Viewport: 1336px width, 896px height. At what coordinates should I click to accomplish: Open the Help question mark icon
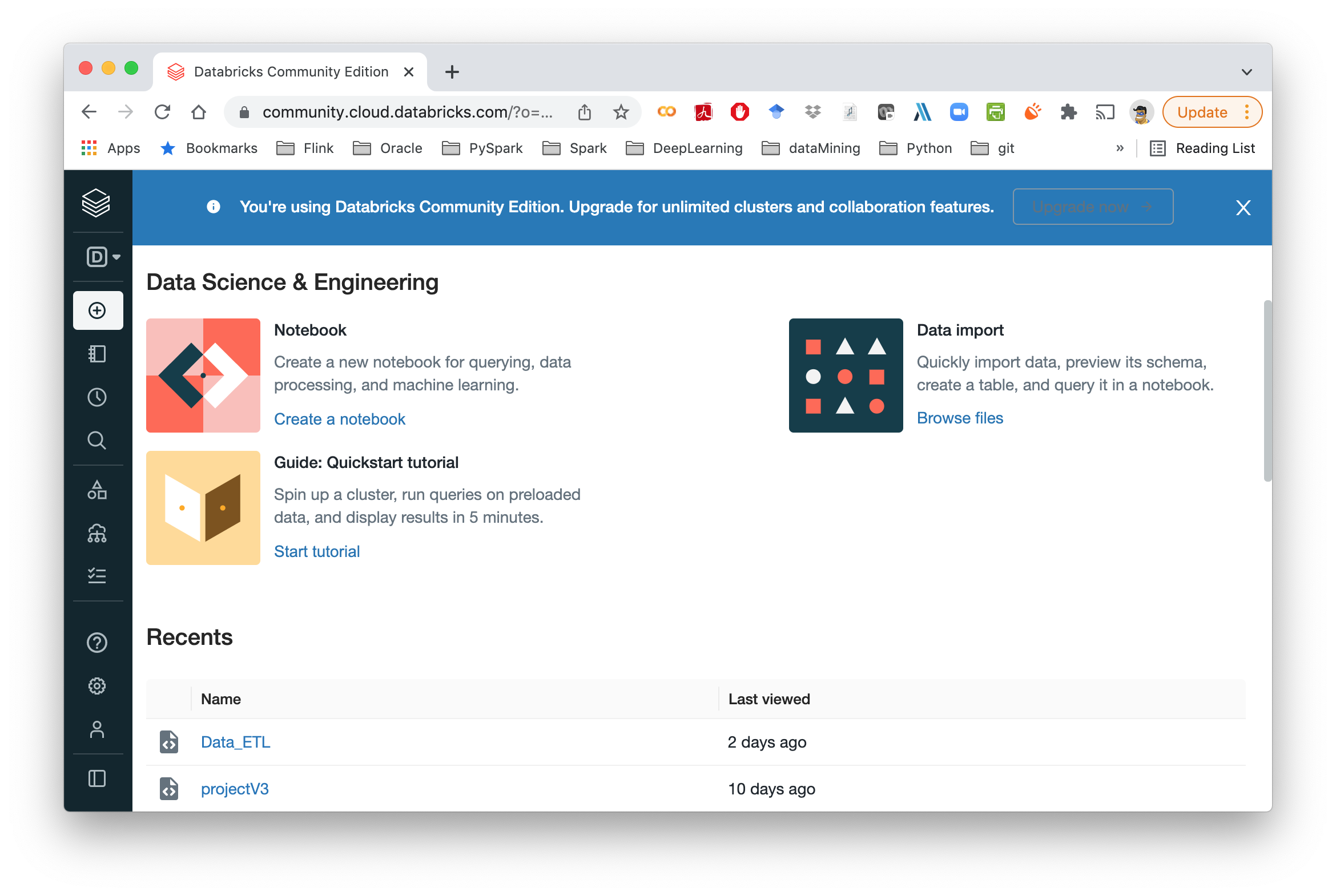[x=97, y=642]
